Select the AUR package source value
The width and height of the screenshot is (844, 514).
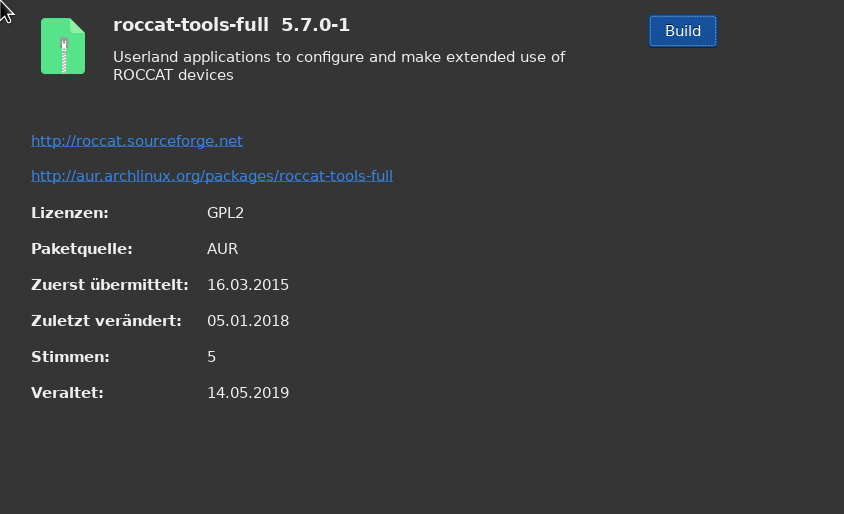(222, 249)
